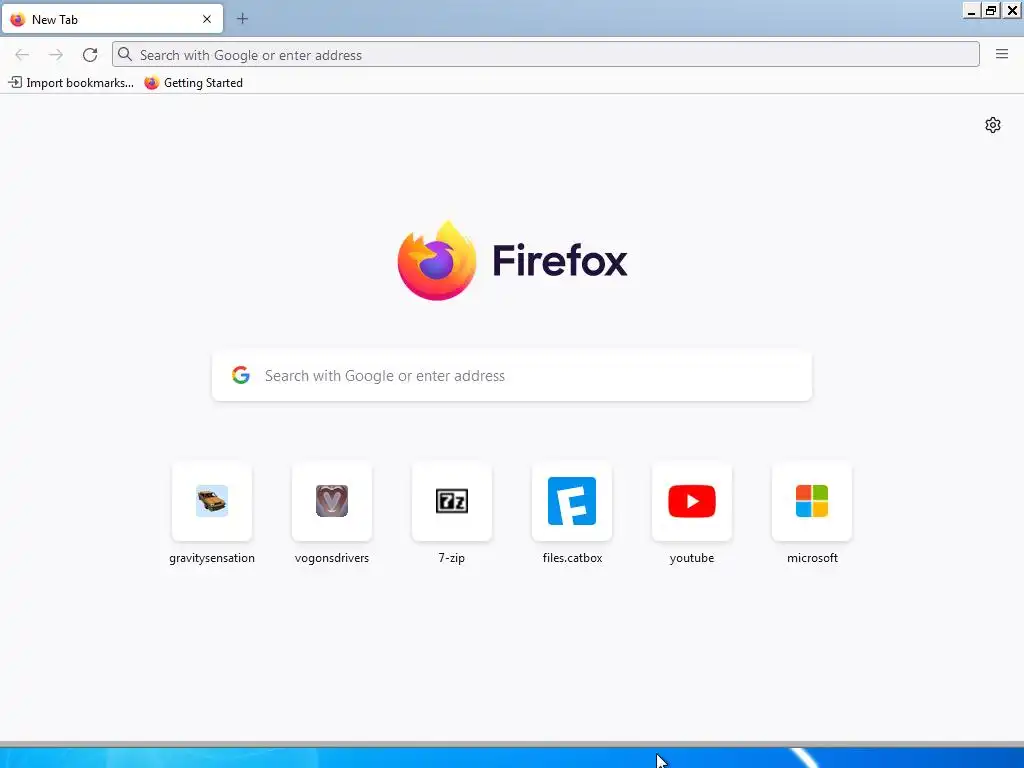
Task: Open the Firefox hamburger menu
Action: tap(1002, 54)
